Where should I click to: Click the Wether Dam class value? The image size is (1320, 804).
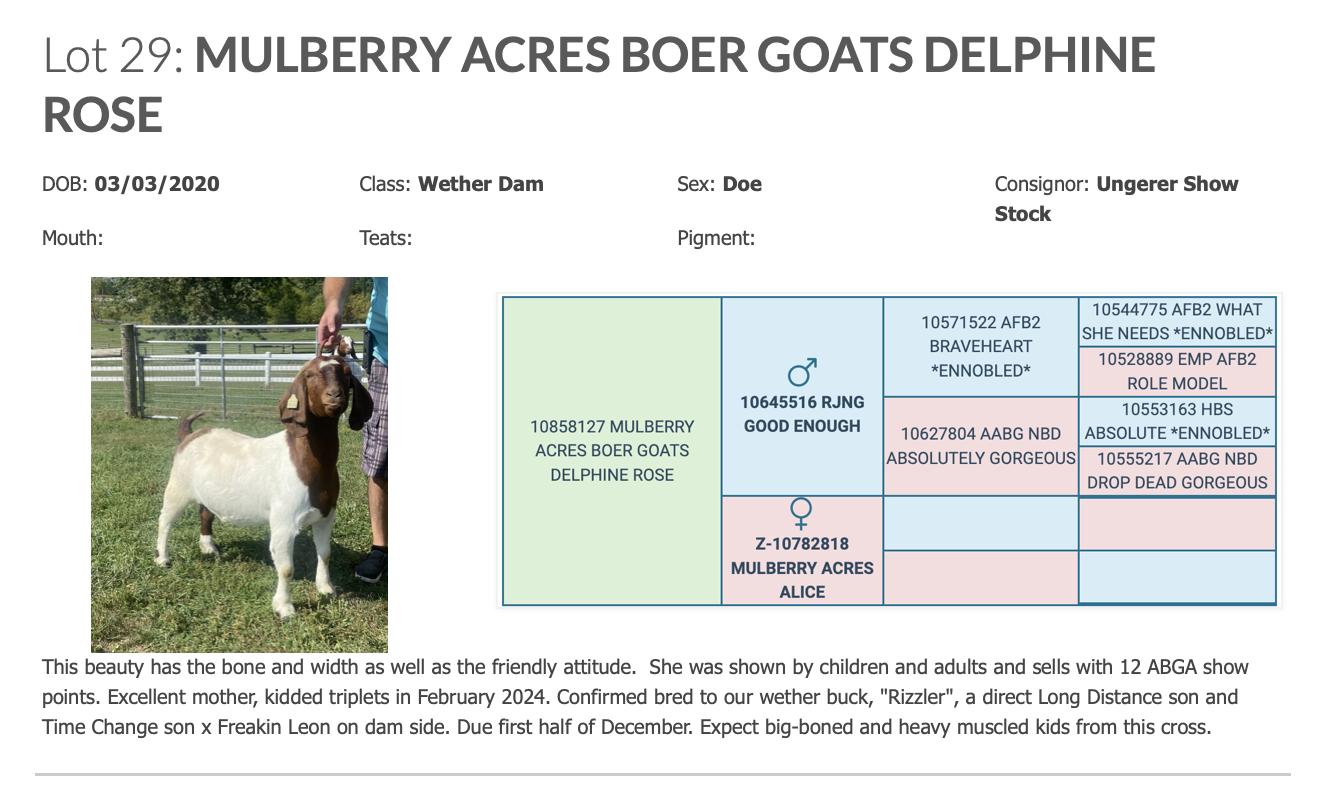[481, 184]
